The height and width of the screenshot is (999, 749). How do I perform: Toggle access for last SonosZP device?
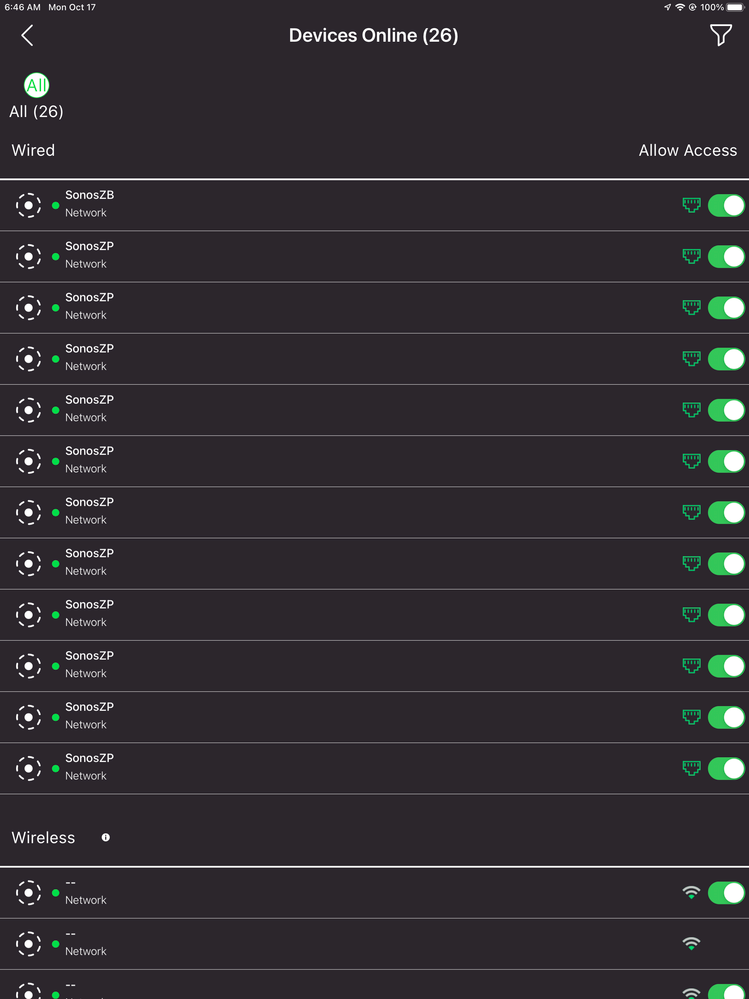pyautogui.click(x=726, y=768)
